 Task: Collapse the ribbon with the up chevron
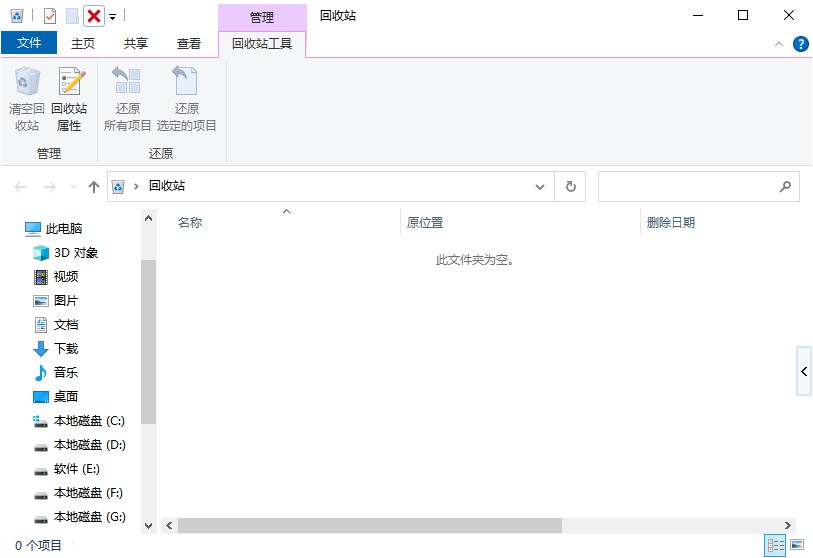pos(779,44)
